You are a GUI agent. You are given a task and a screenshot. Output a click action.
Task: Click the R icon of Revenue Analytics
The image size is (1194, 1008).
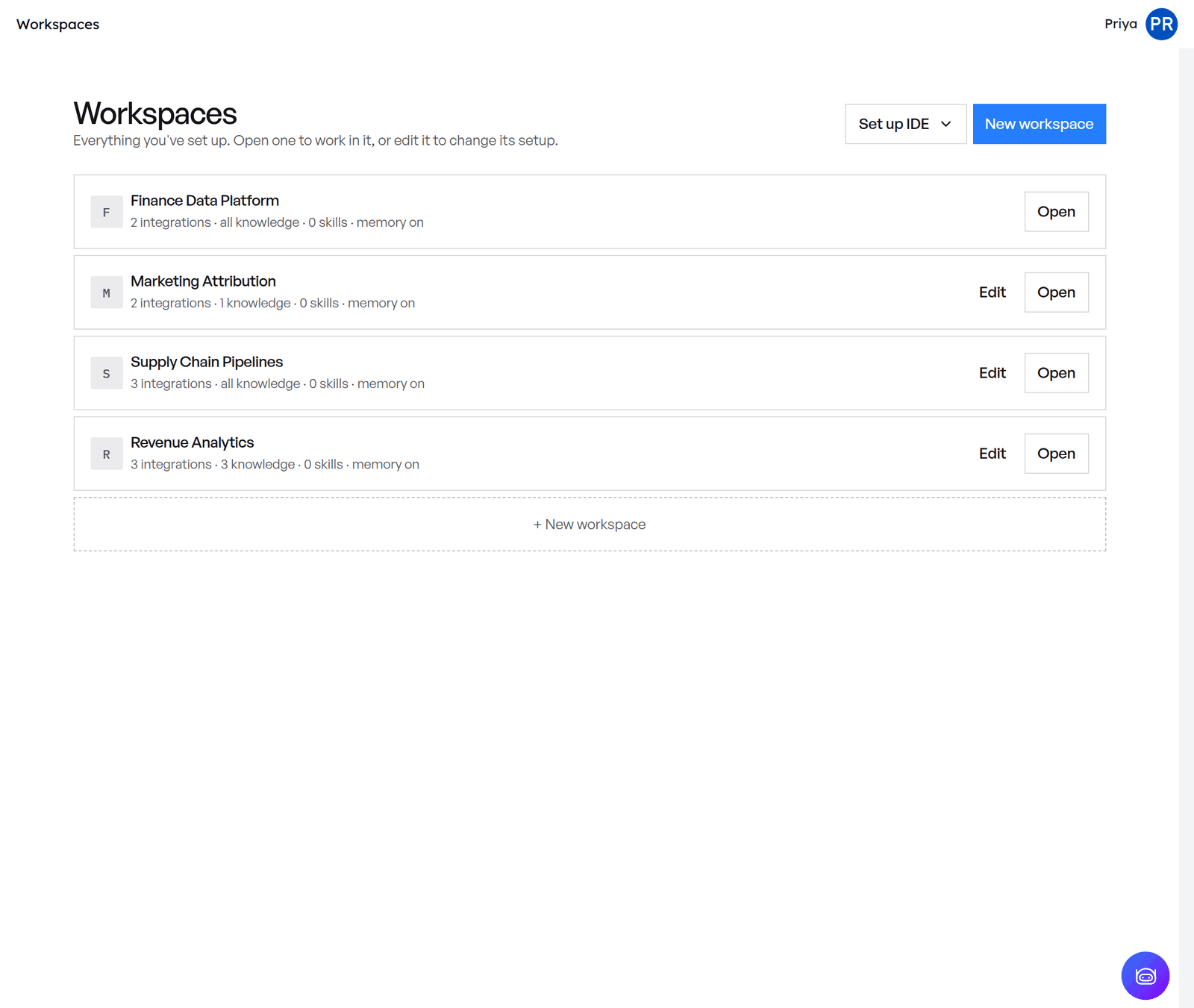(x=107, y=454)
